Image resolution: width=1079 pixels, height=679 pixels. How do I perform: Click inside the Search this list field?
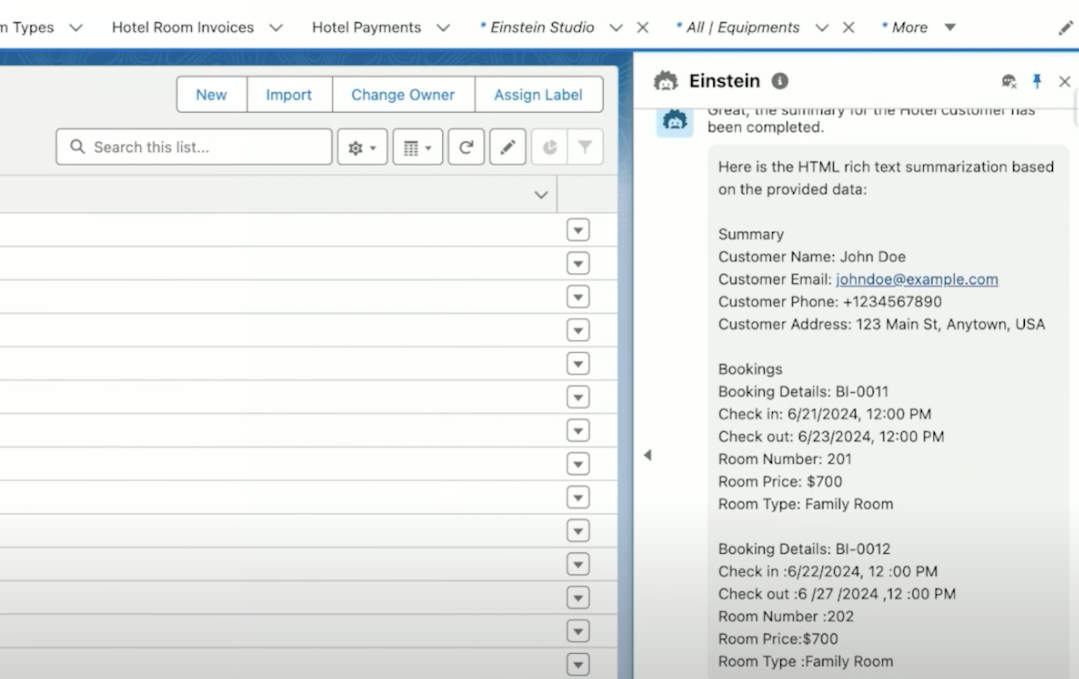pos(193,146)
